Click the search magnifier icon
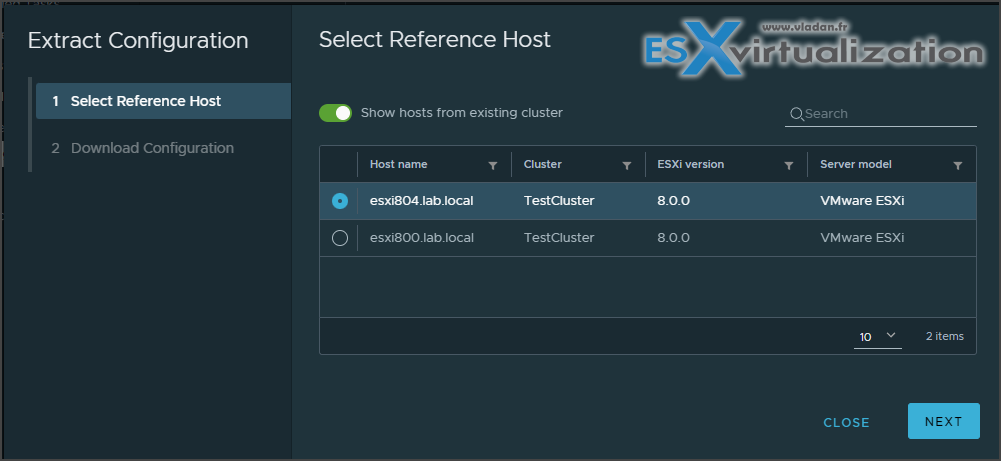Screen dimensions: 1001x461 [797, 114]
